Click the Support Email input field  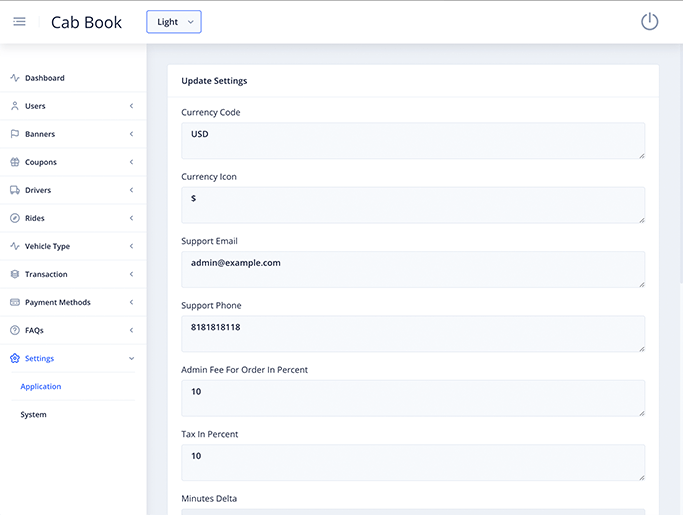pyautogui.click(x=412, y=269)
